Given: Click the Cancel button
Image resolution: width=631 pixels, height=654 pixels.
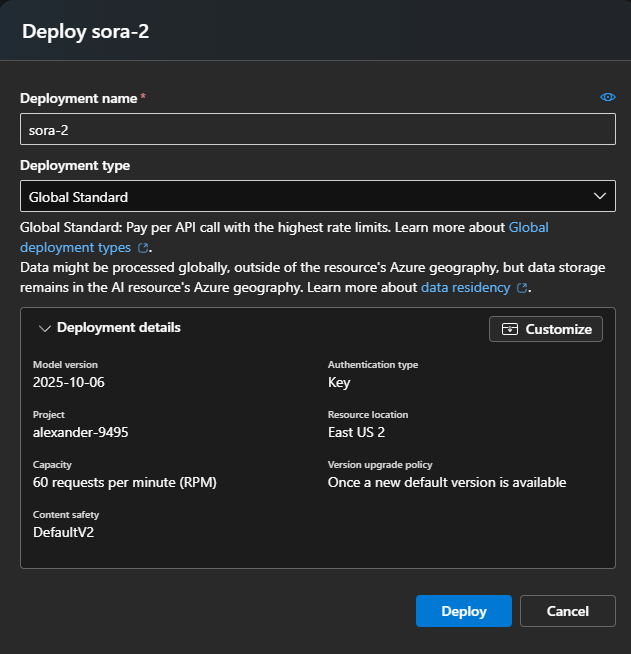Looking at the screenshot, I should pos(568,611).
